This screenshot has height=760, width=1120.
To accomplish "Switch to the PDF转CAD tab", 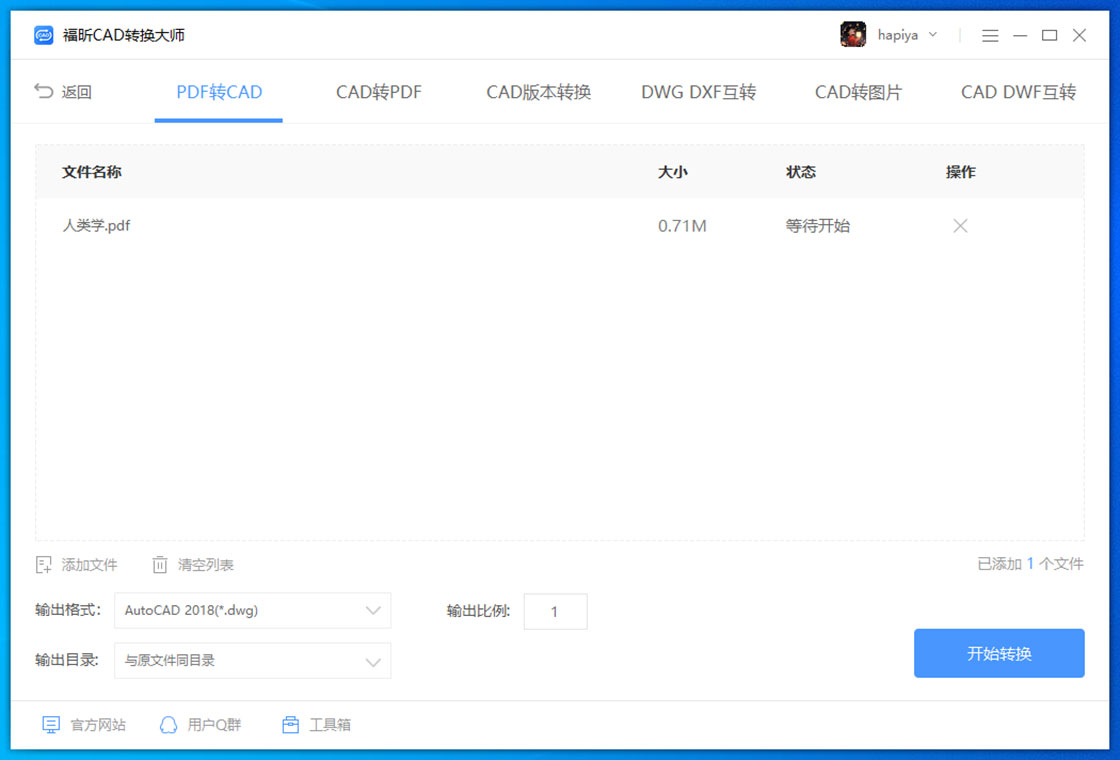I will click(219, 92).
